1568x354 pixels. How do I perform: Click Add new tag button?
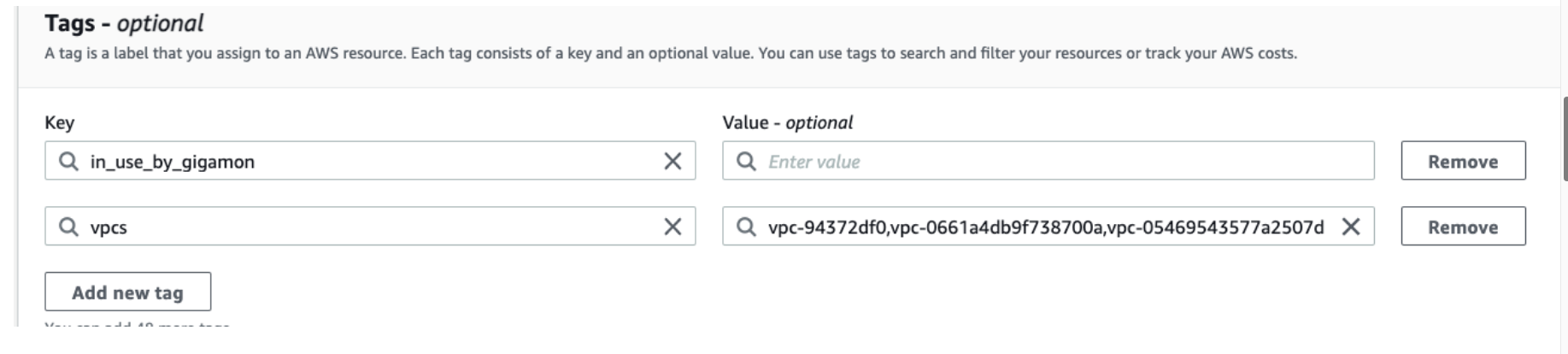pyautogui.click(x=127, y=292)
